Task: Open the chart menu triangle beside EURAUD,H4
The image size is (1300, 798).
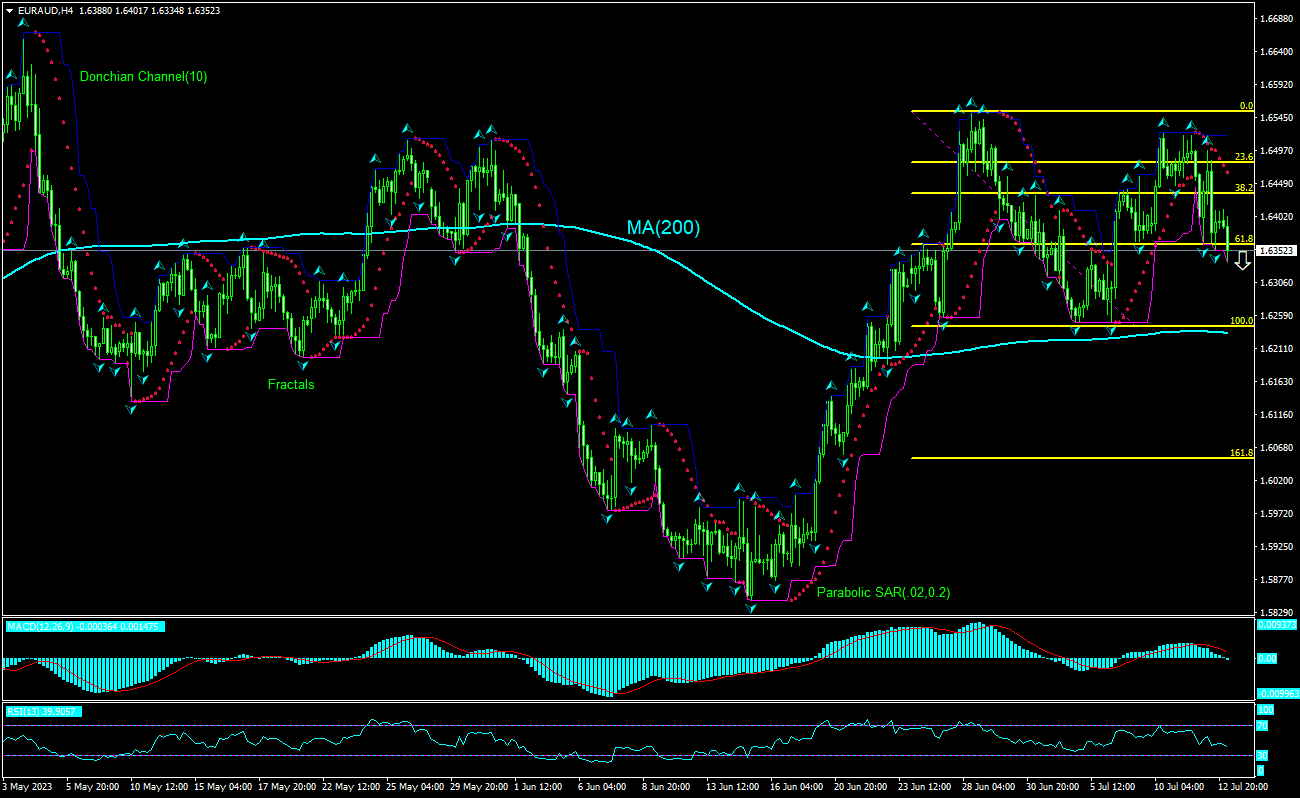Action: click(x=9, y=10)
